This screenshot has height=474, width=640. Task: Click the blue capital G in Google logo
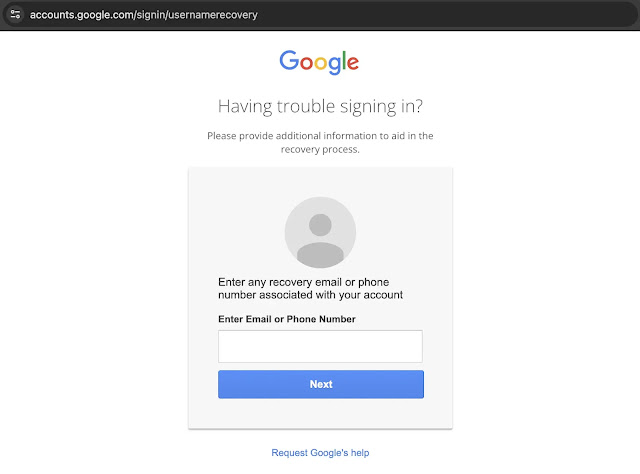[x=289, y=60]
